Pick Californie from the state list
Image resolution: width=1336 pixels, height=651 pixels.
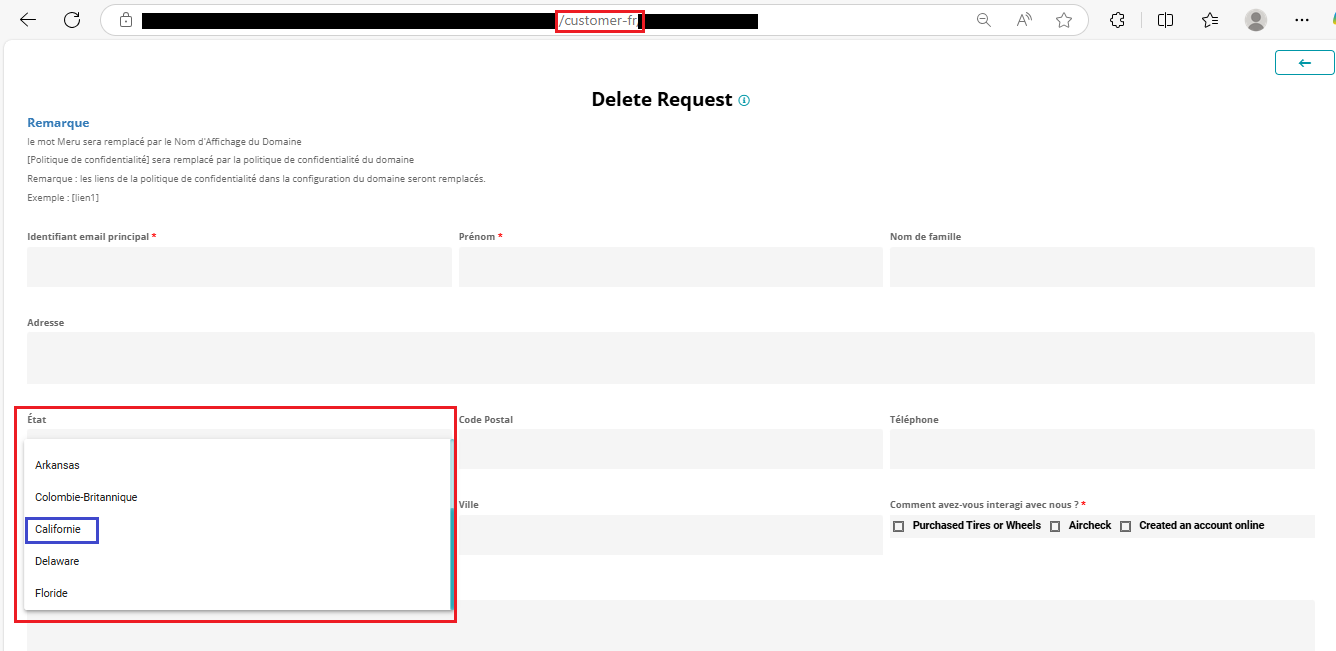coord(237,529)
